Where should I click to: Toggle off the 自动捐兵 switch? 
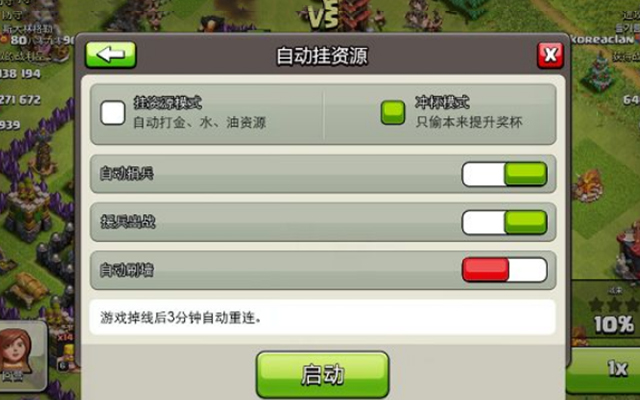[504, 174]
